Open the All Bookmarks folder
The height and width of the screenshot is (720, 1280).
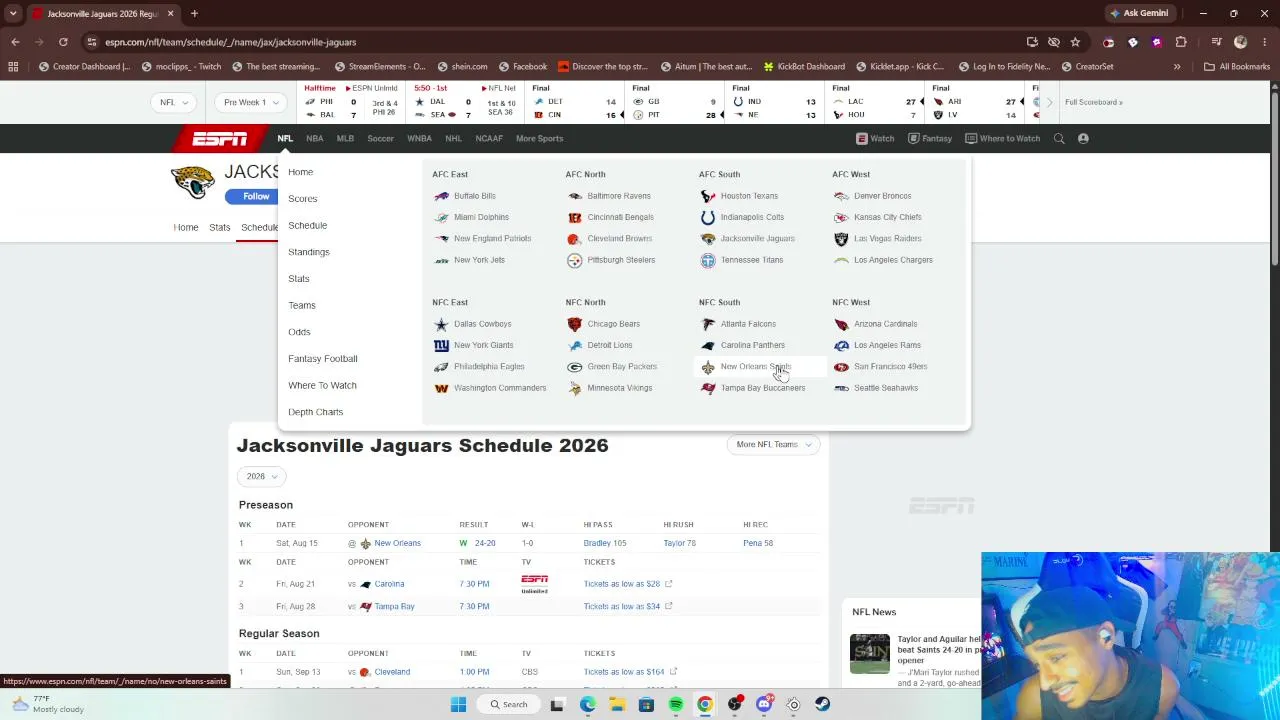click(x=1237, y=67)
